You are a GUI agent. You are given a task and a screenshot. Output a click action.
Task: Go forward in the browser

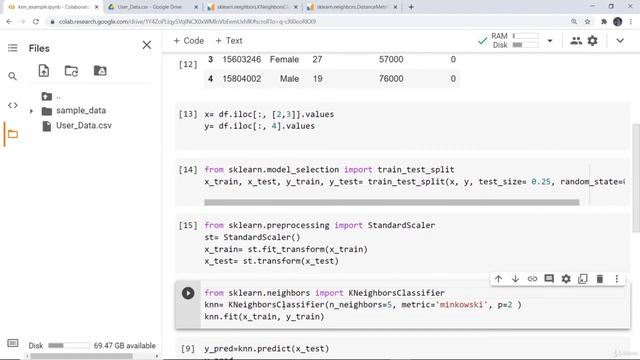[x=22, y=22]
